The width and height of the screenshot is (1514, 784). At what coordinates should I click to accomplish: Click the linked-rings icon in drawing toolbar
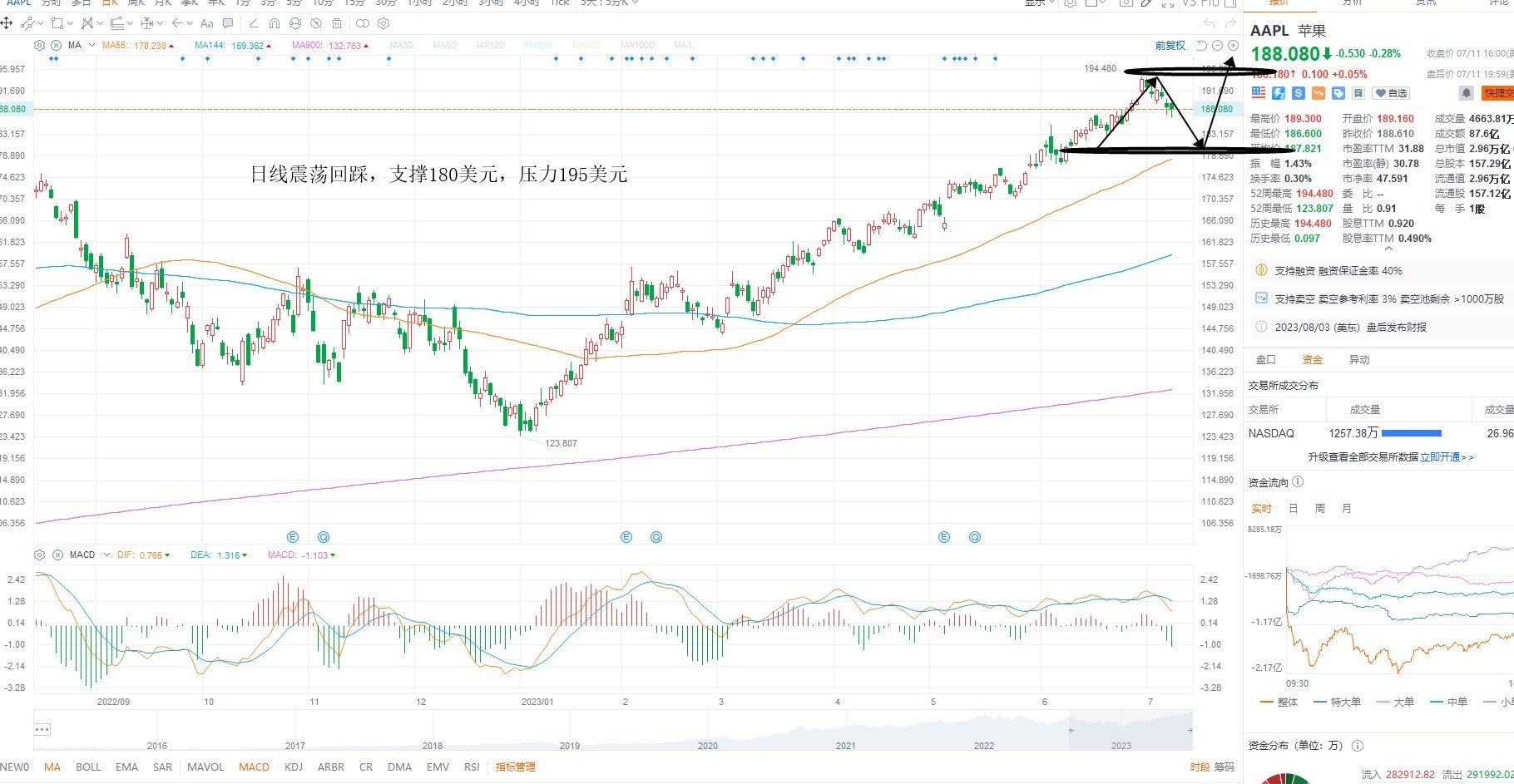point(362,23)
